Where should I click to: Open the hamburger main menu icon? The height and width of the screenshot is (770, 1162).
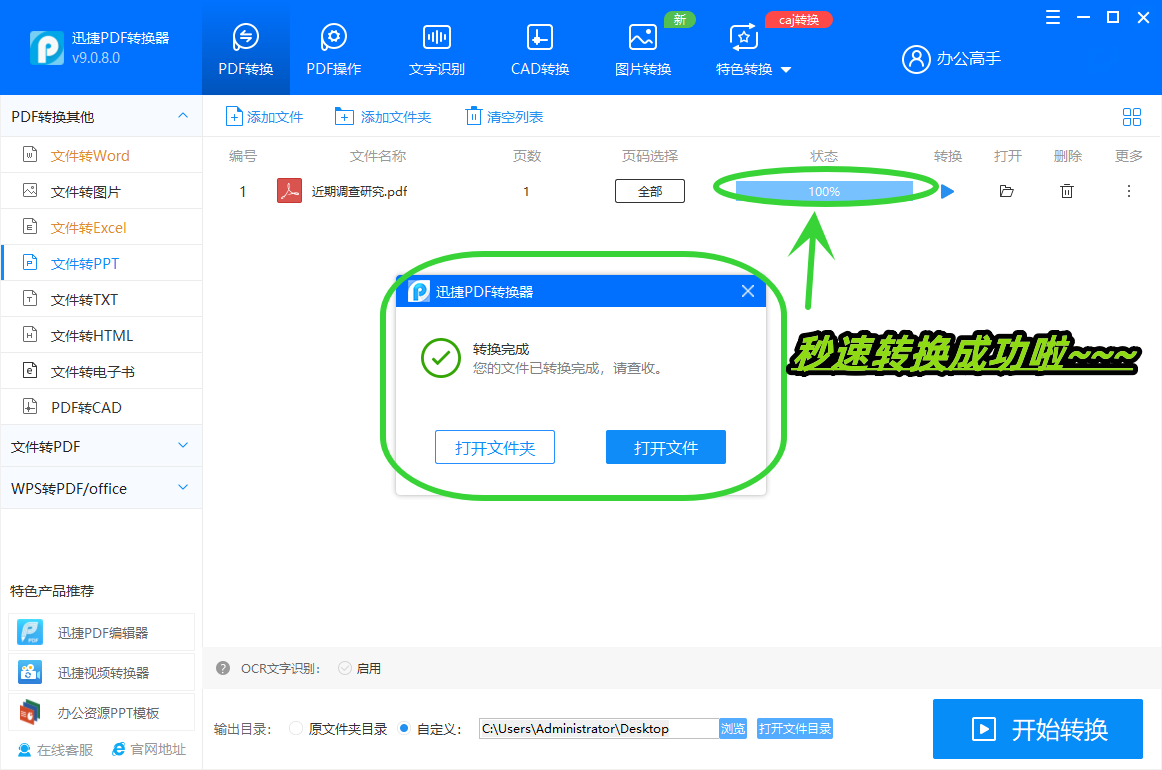[x=1052, y=17]
